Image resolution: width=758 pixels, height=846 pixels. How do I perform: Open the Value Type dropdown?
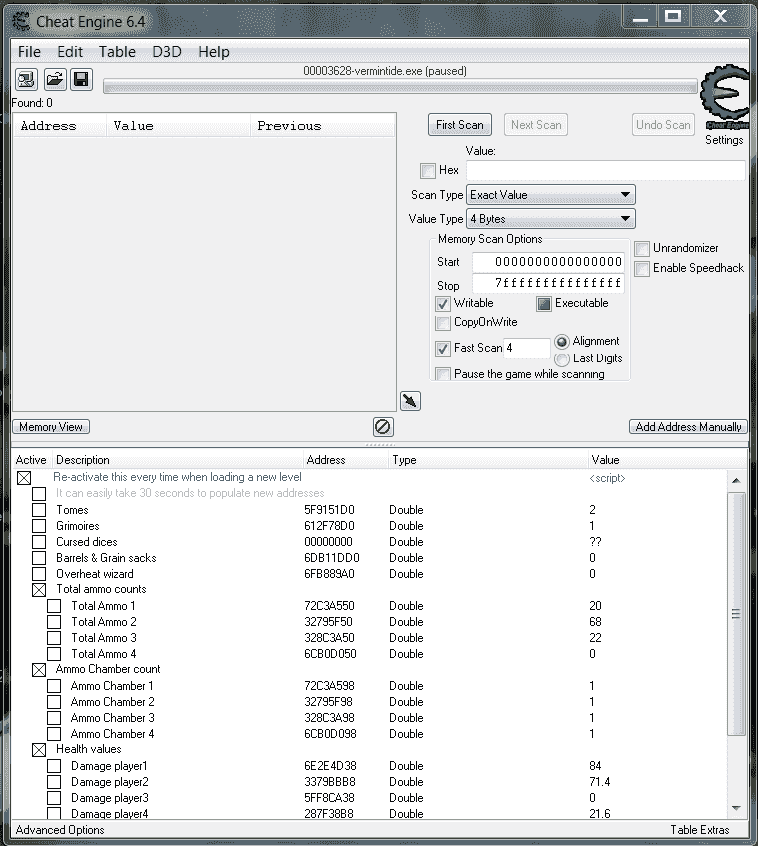551,219
